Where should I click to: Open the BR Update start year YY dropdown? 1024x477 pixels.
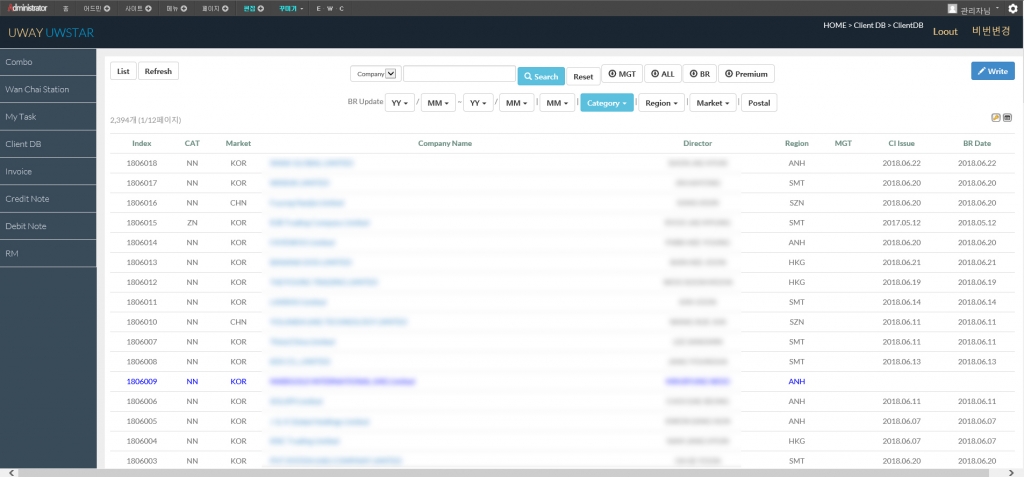click(x=400, y=103)
